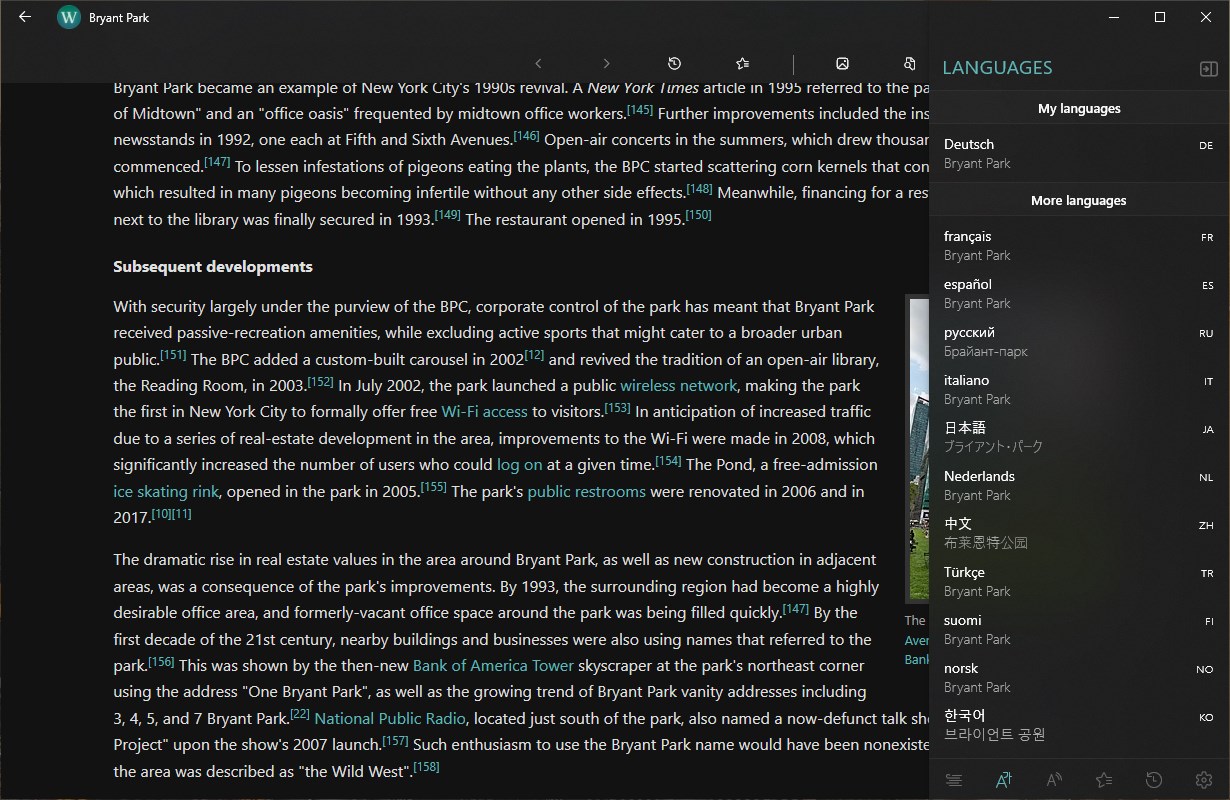Open the ice skating rink link
The width and height of the screenshot is (1230, 800).
click(165, 491)
